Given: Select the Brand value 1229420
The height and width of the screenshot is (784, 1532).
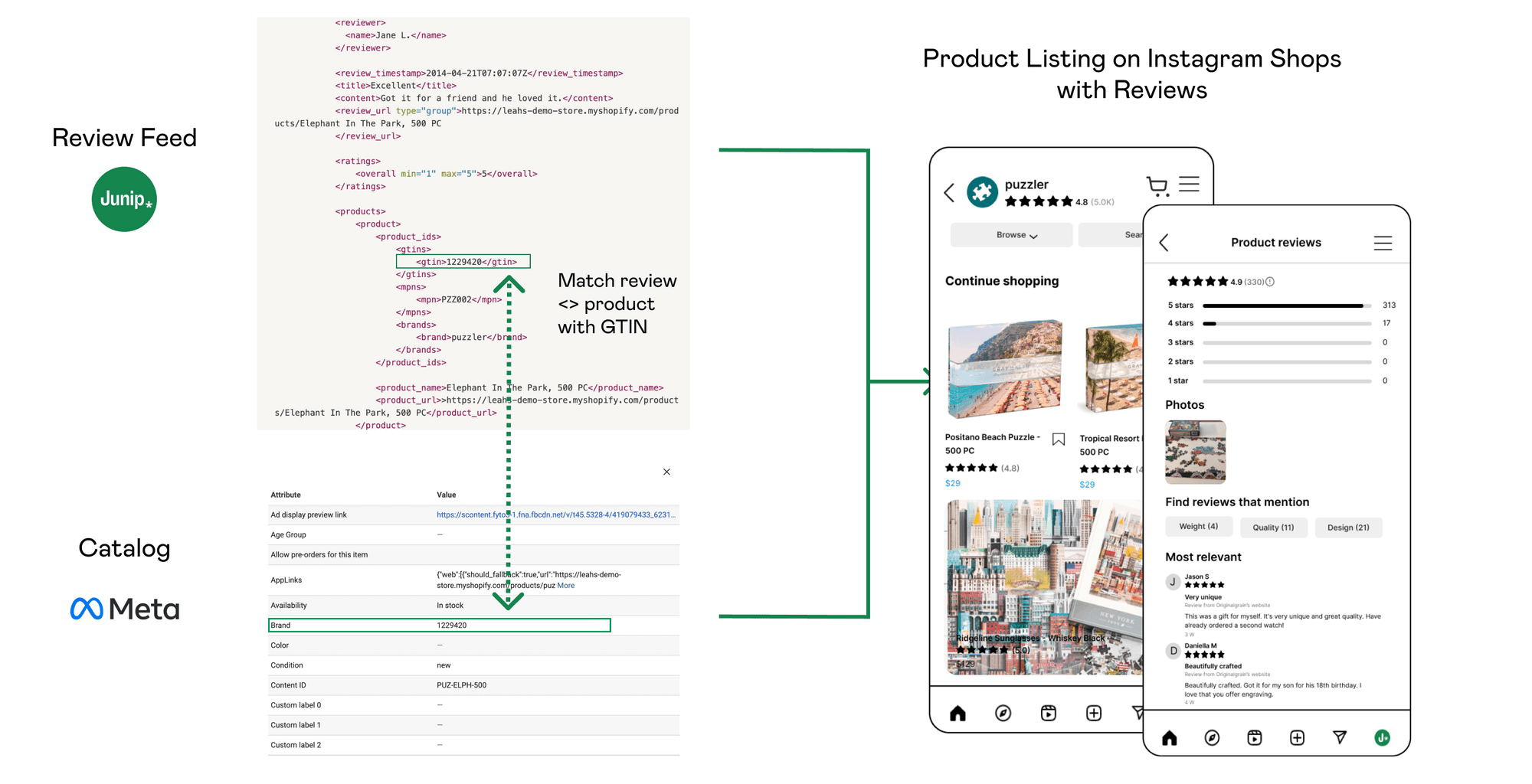Looking at the screenshot, I should 452,626.
